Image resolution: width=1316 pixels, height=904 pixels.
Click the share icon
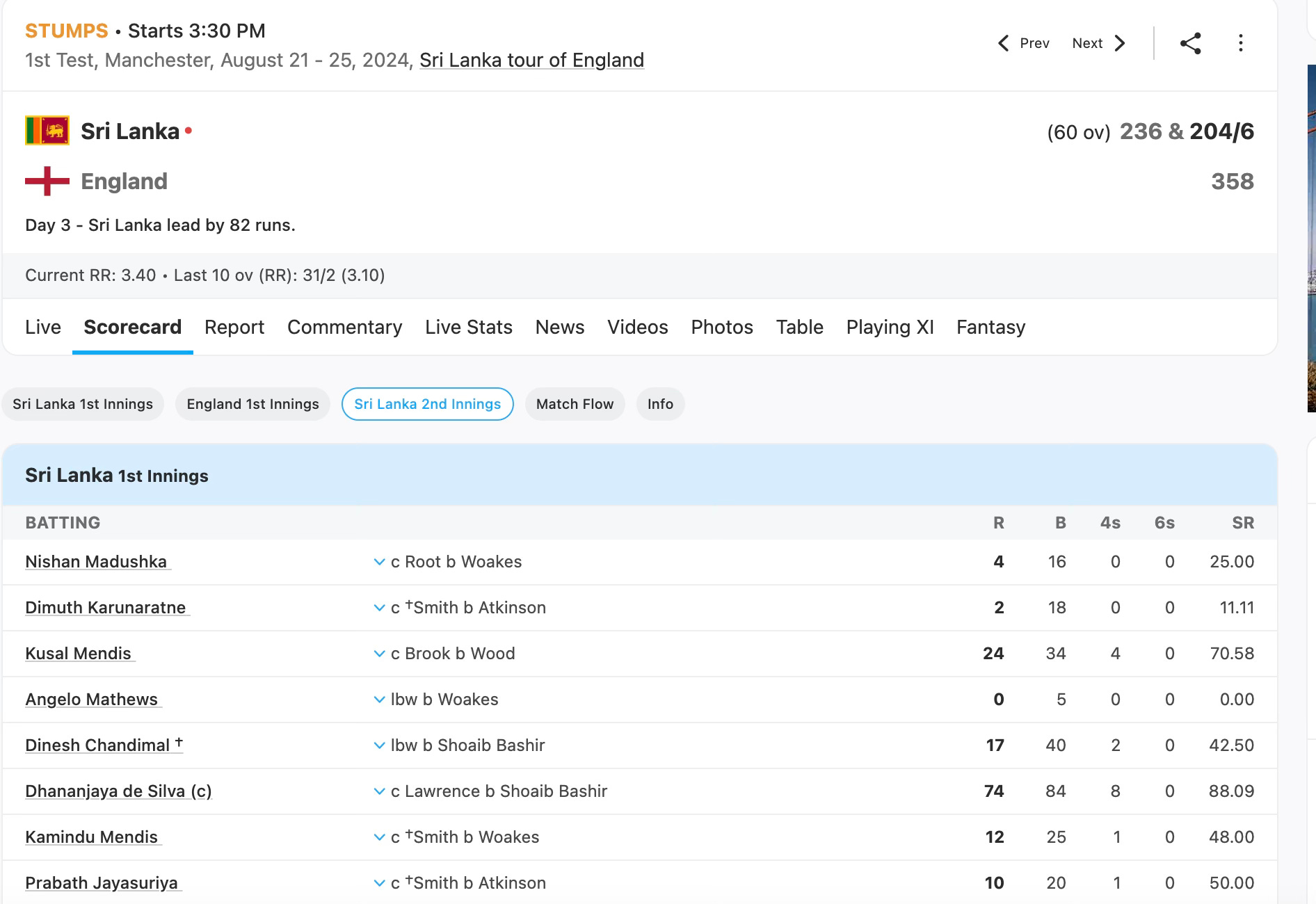1190,43
